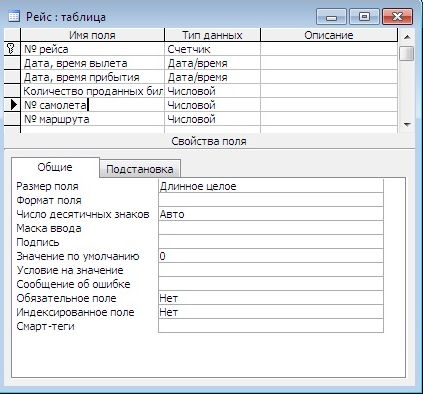Click the scroll up arrow in the field list

[407, 37]
